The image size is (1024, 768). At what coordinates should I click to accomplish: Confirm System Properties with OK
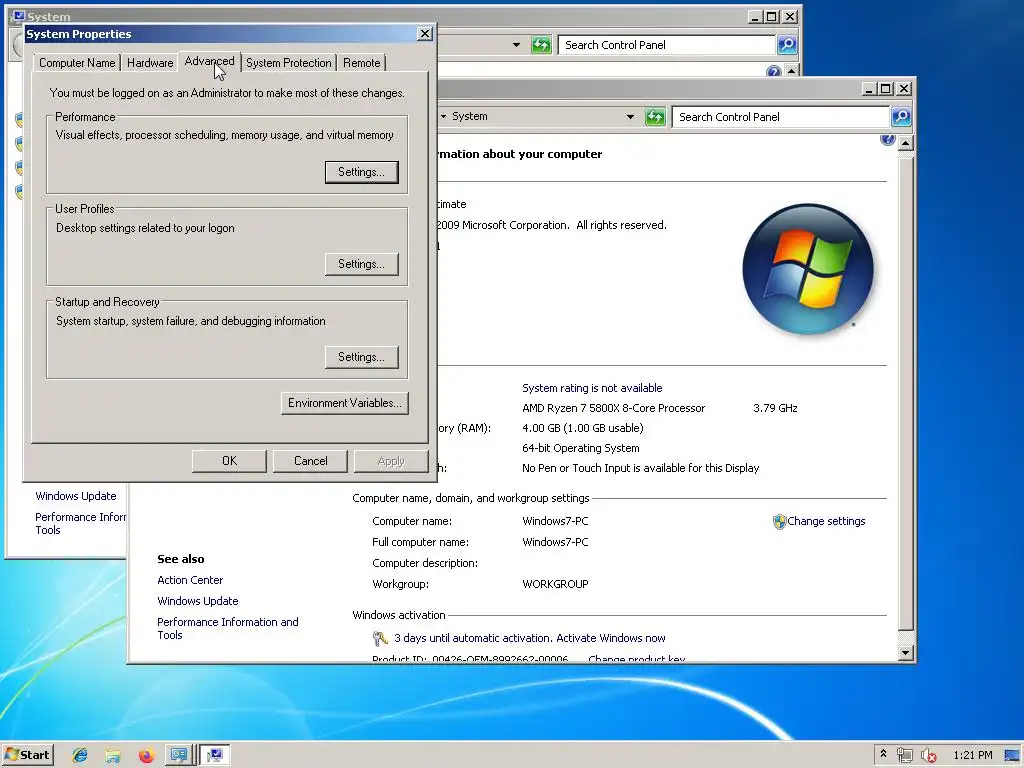[x=229, y=460]
